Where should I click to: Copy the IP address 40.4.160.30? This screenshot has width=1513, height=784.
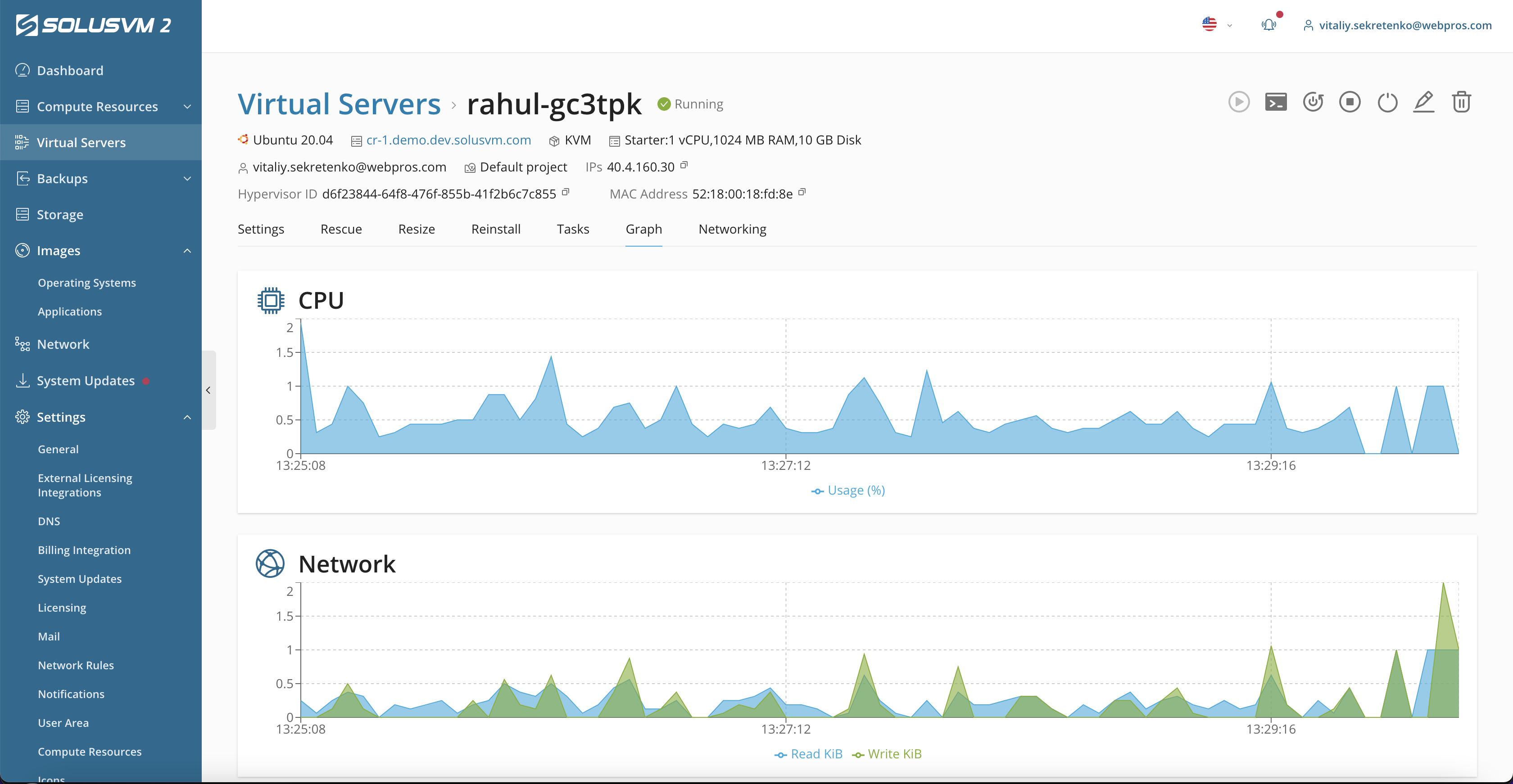pyautogui.click(x=684, y=166)
